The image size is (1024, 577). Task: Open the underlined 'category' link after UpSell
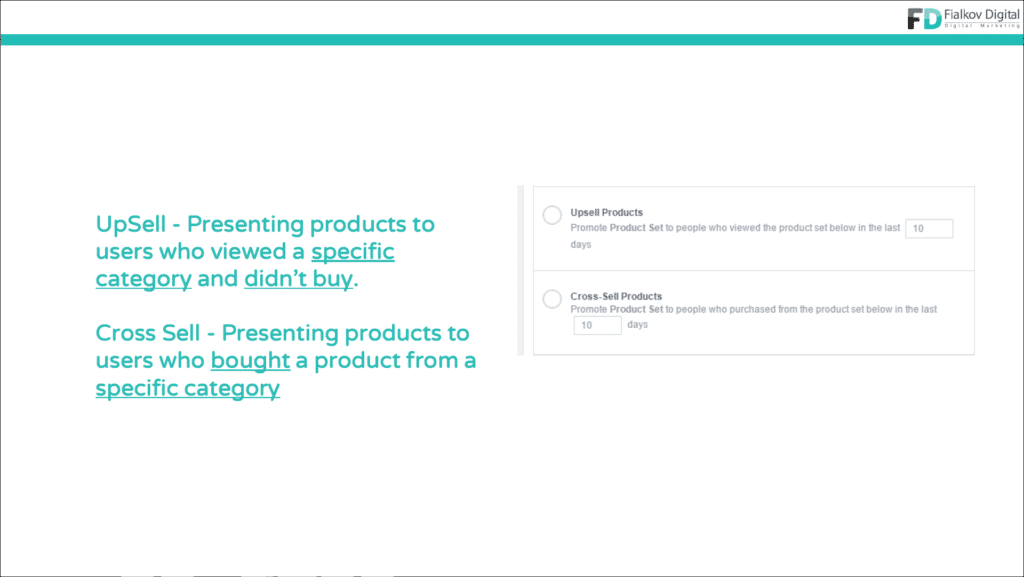(x=144, y=279)
